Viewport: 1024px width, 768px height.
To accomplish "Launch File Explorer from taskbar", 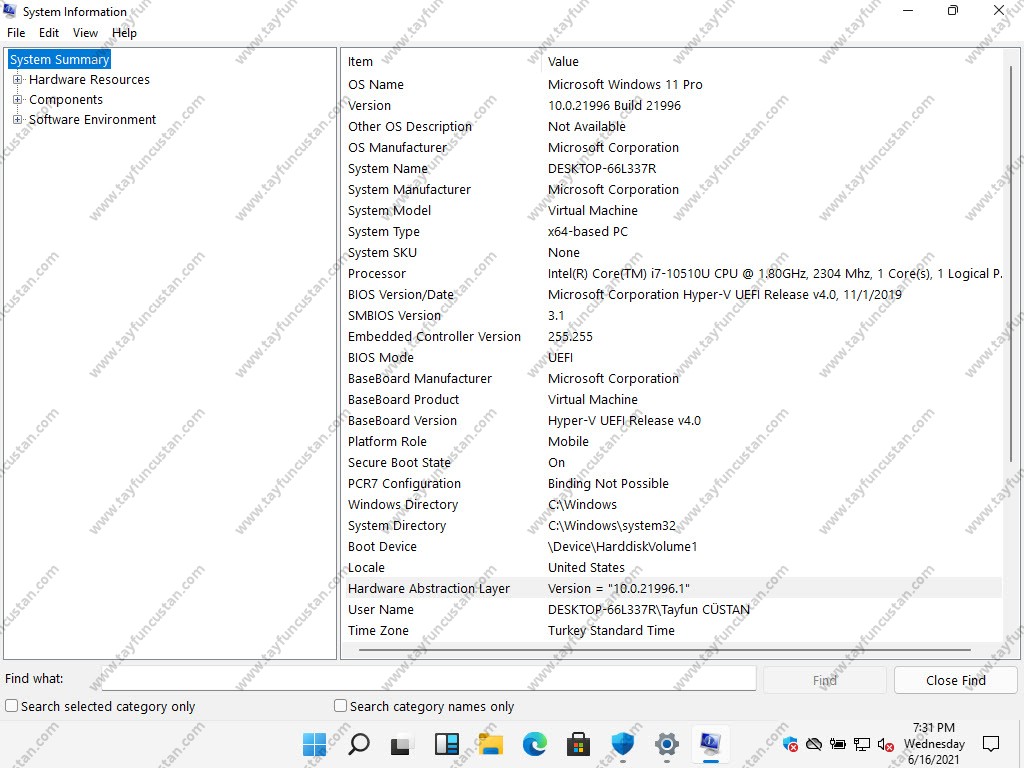I will pyautogui.click(x=490, y=744).
